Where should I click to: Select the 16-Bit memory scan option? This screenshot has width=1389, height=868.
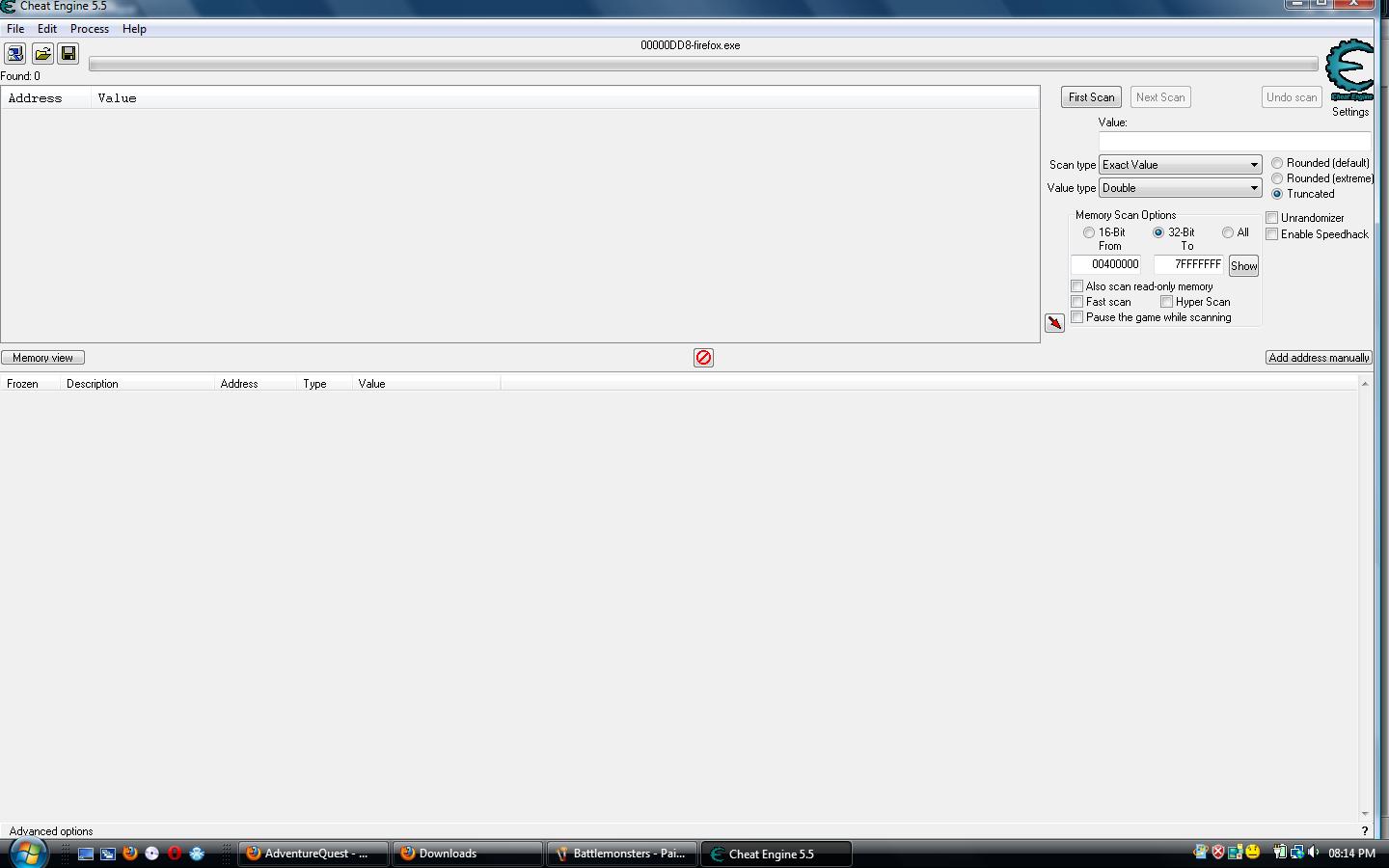click(x=1089, y=232)
